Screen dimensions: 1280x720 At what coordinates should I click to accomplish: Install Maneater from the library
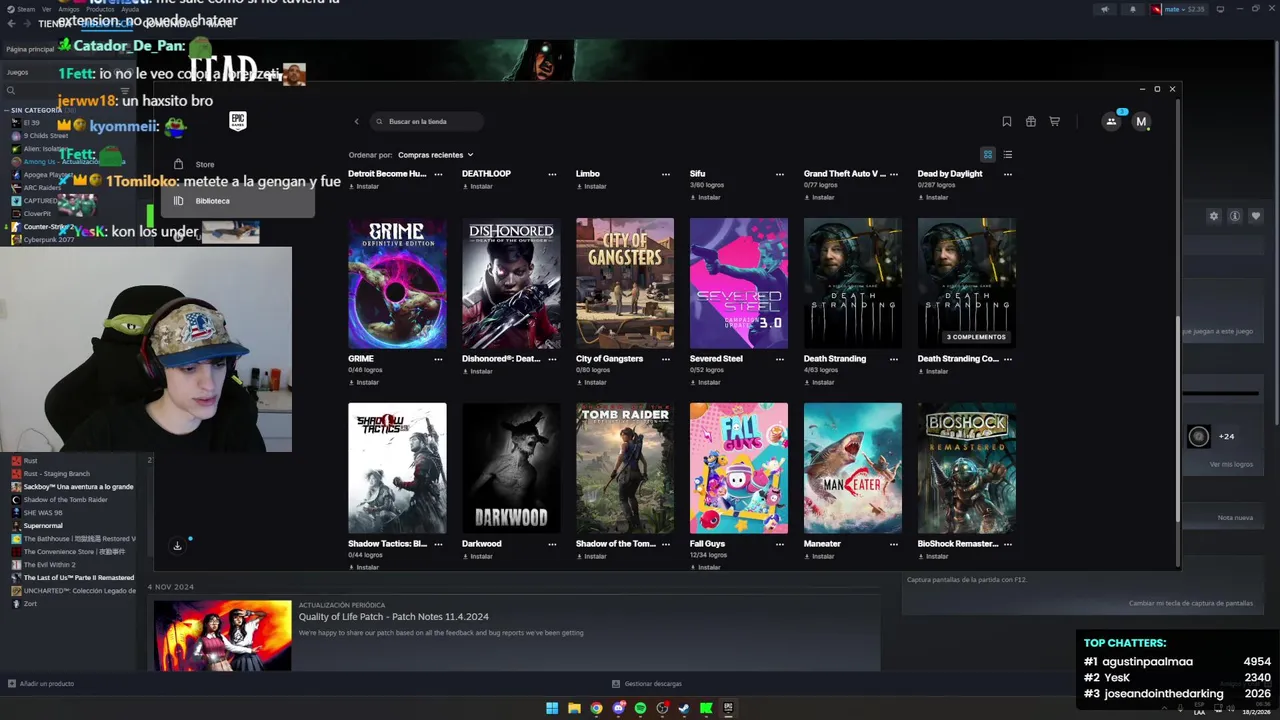pyautogui.click(x=820, y=556)
